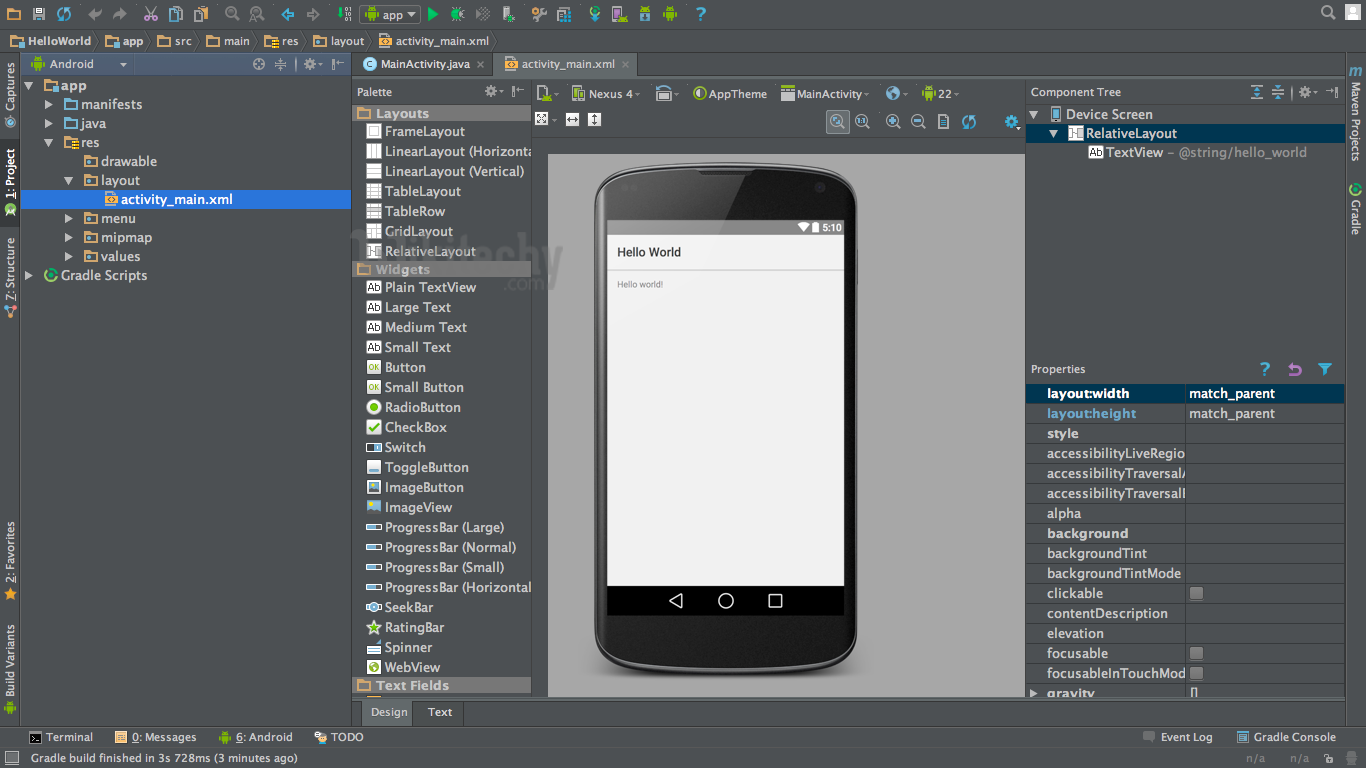
Task: Refresh the layout preview
Action: [x=968, y=120]
